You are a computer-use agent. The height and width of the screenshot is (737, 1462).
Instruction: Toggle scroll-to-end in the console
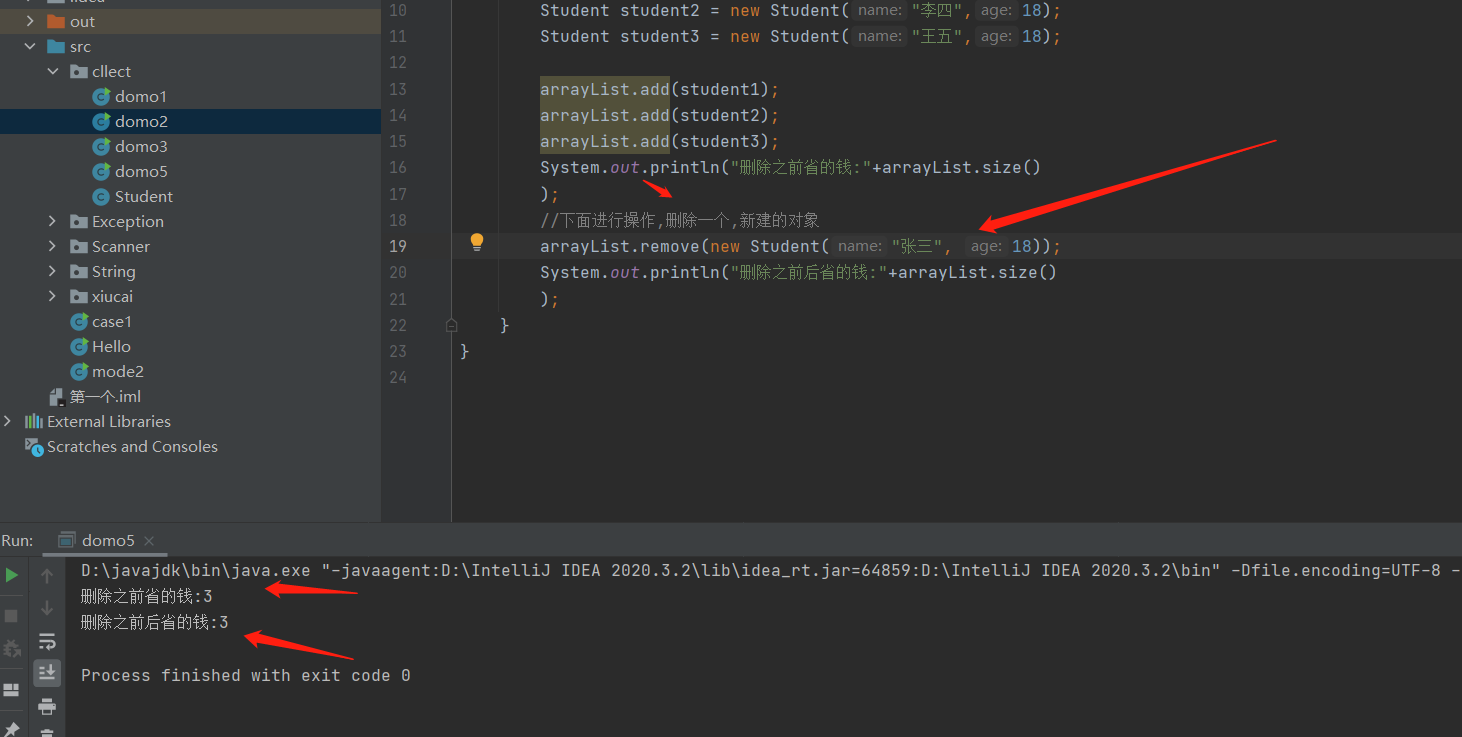47,673
